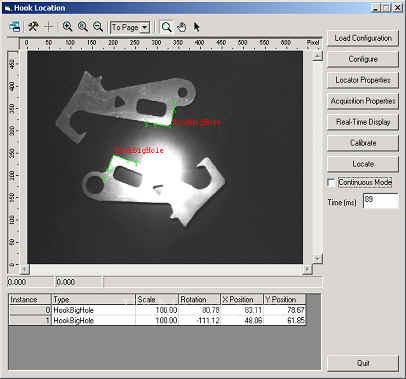The width and height of the screenshot is (406, 379).
Task: Click the zoom out magnifier icon
Action: [x=98, y=27]
